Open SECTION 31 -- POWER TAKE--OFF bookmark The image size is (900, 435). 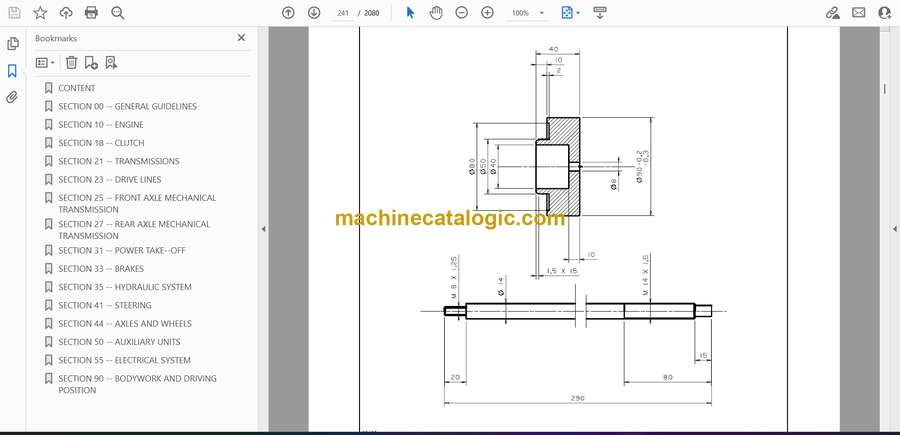(x=122, y=250)
